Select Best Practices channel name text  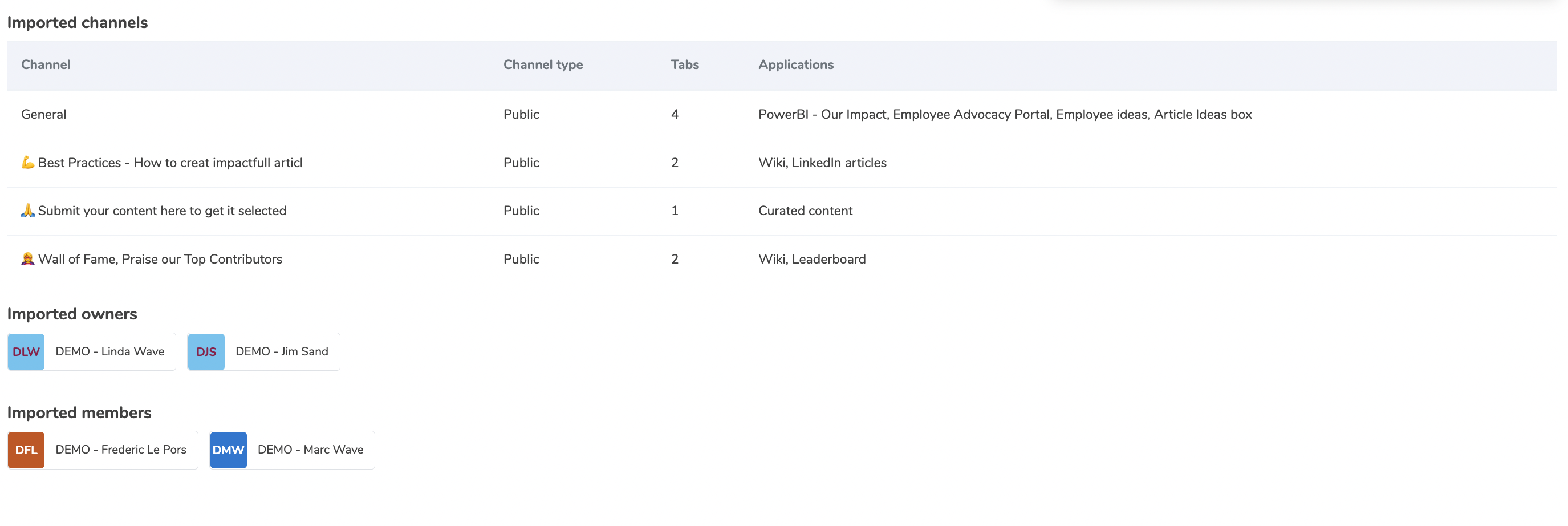(170, 163)
